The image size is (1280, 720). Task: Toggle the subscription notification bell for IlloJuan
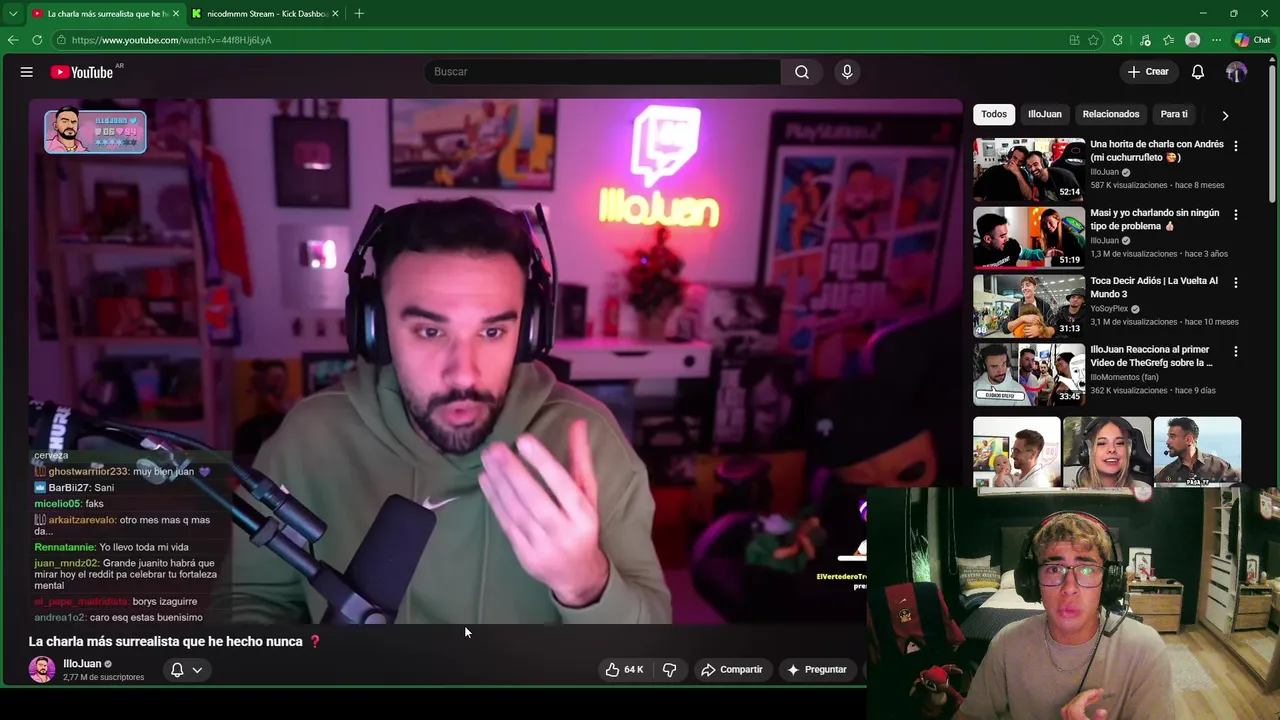[177, 670]
